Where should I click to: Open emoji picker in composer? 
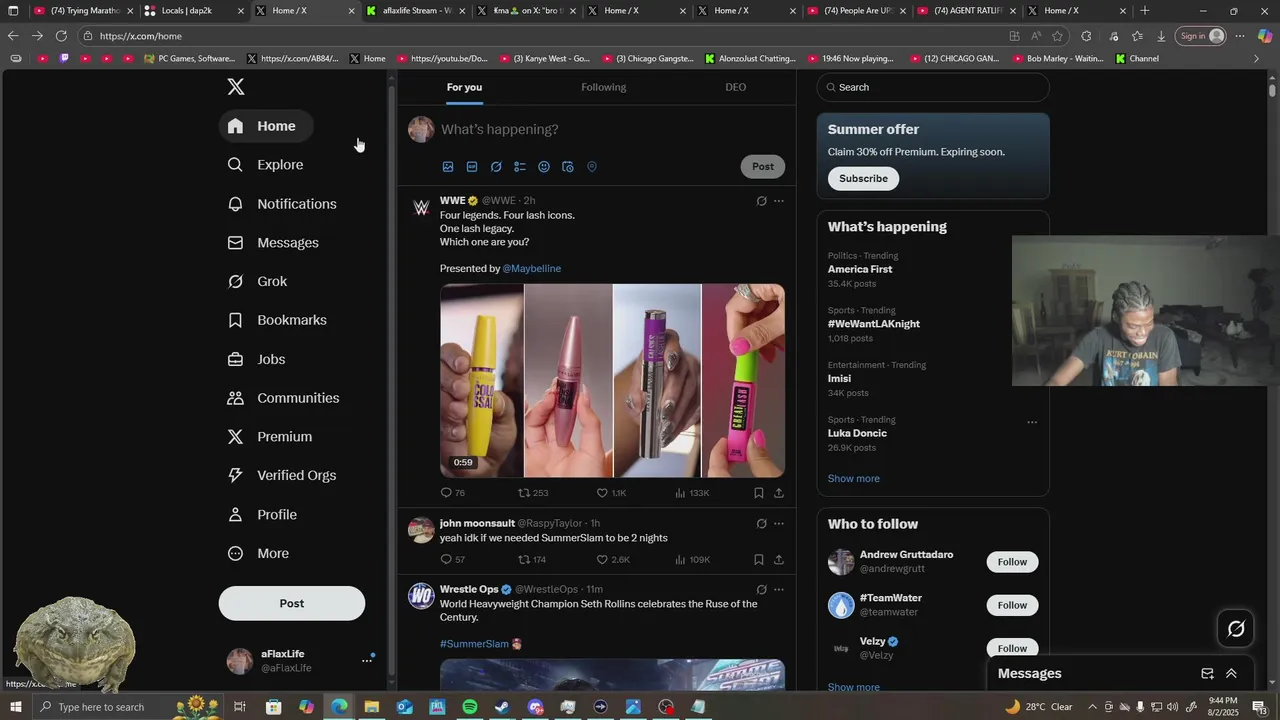pos(544,167)
